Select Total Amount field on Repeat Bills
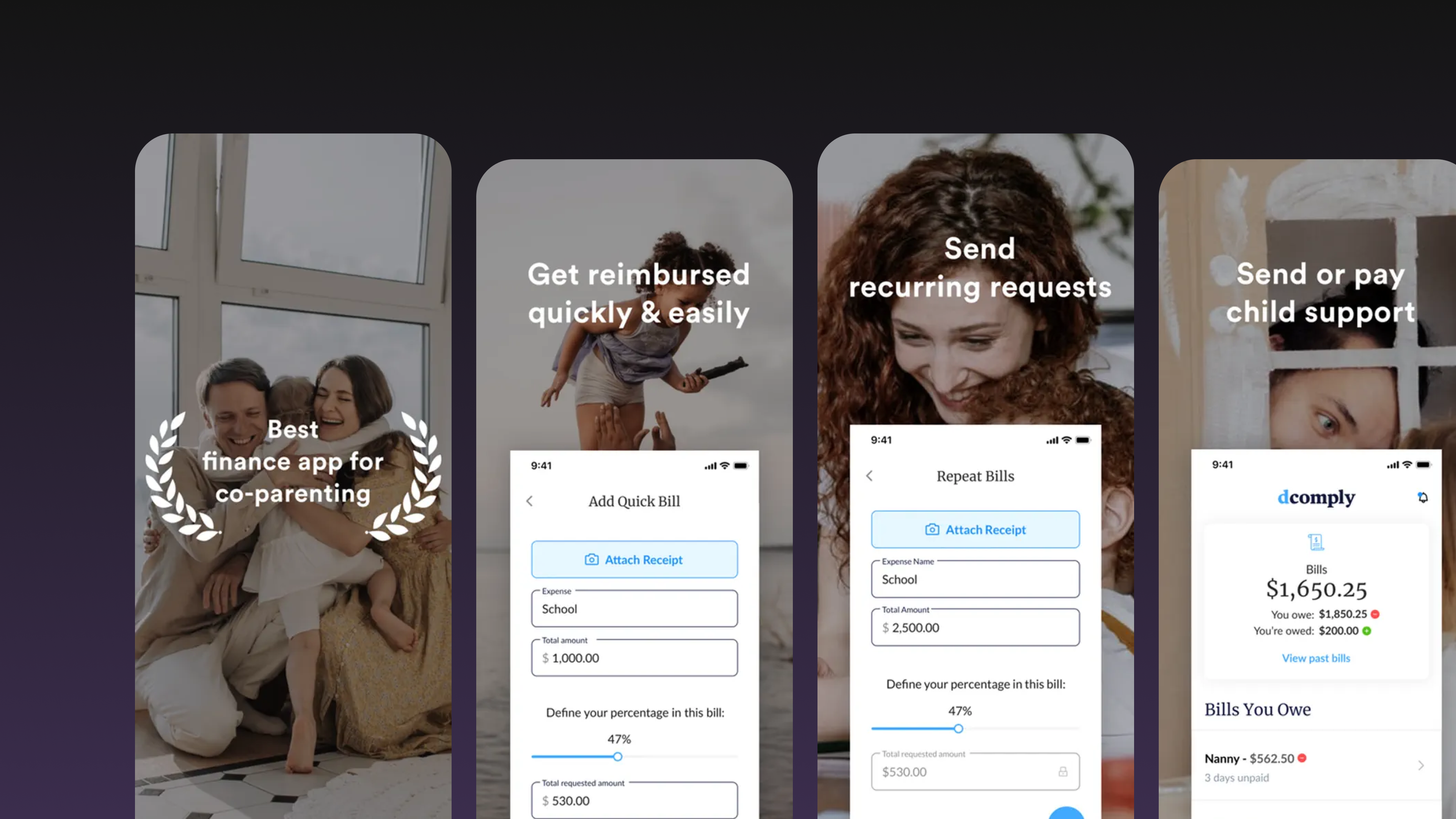 coord(975,627)
